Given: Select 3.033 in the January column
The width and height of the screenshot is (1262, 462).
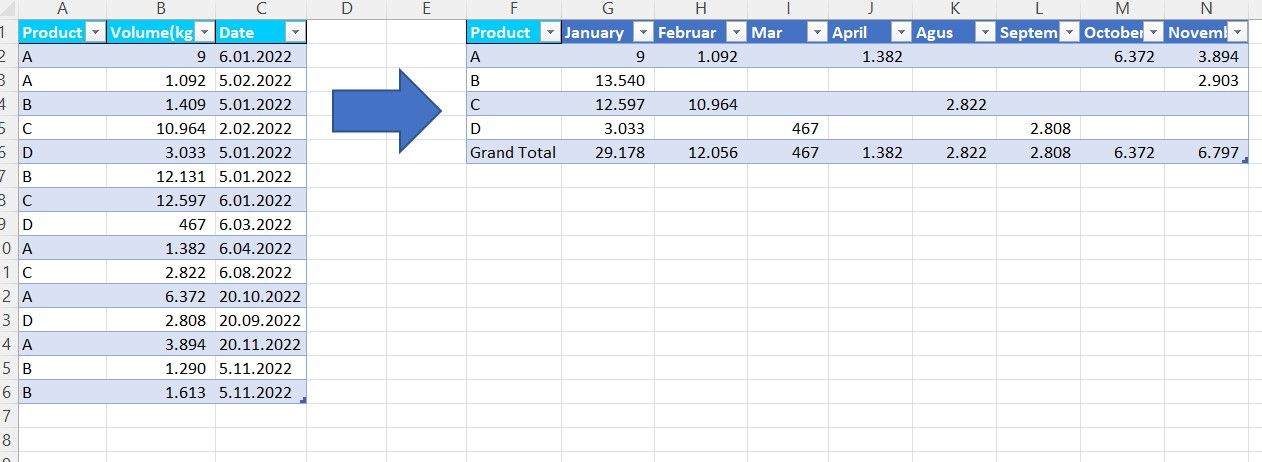Looking at the screenshot, I should (x=608, y=129).
